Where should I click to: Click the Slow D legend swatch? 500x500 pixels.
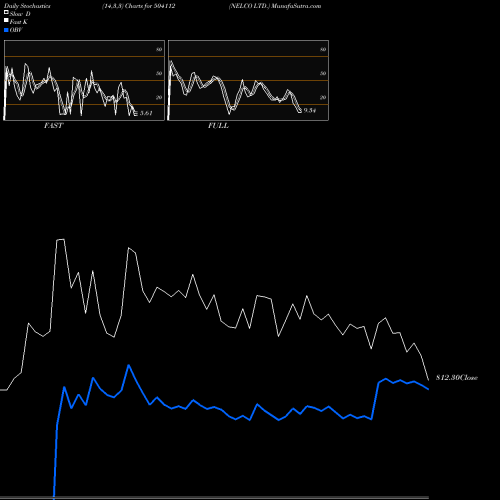point(6,12)
